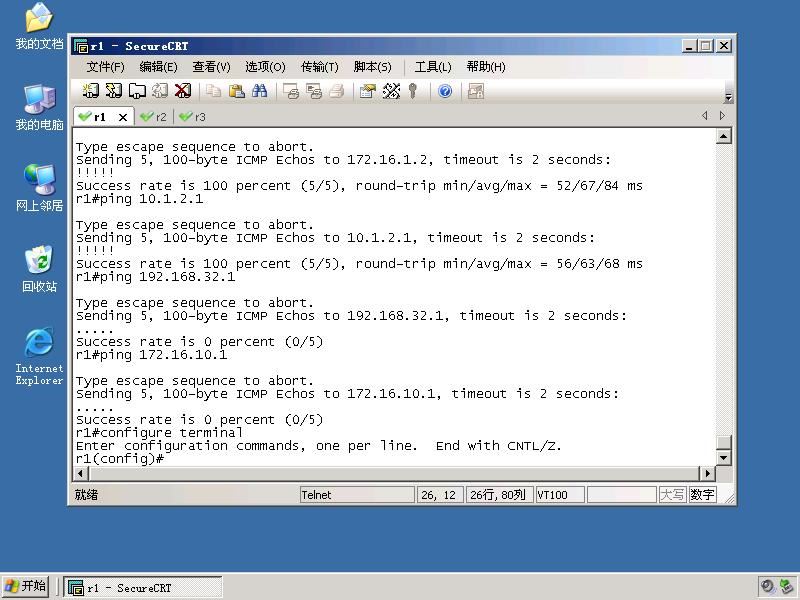Click the 26行, 80列 status entry
Viewport: 800px width, 600px height.
click(x=499, y=495)
